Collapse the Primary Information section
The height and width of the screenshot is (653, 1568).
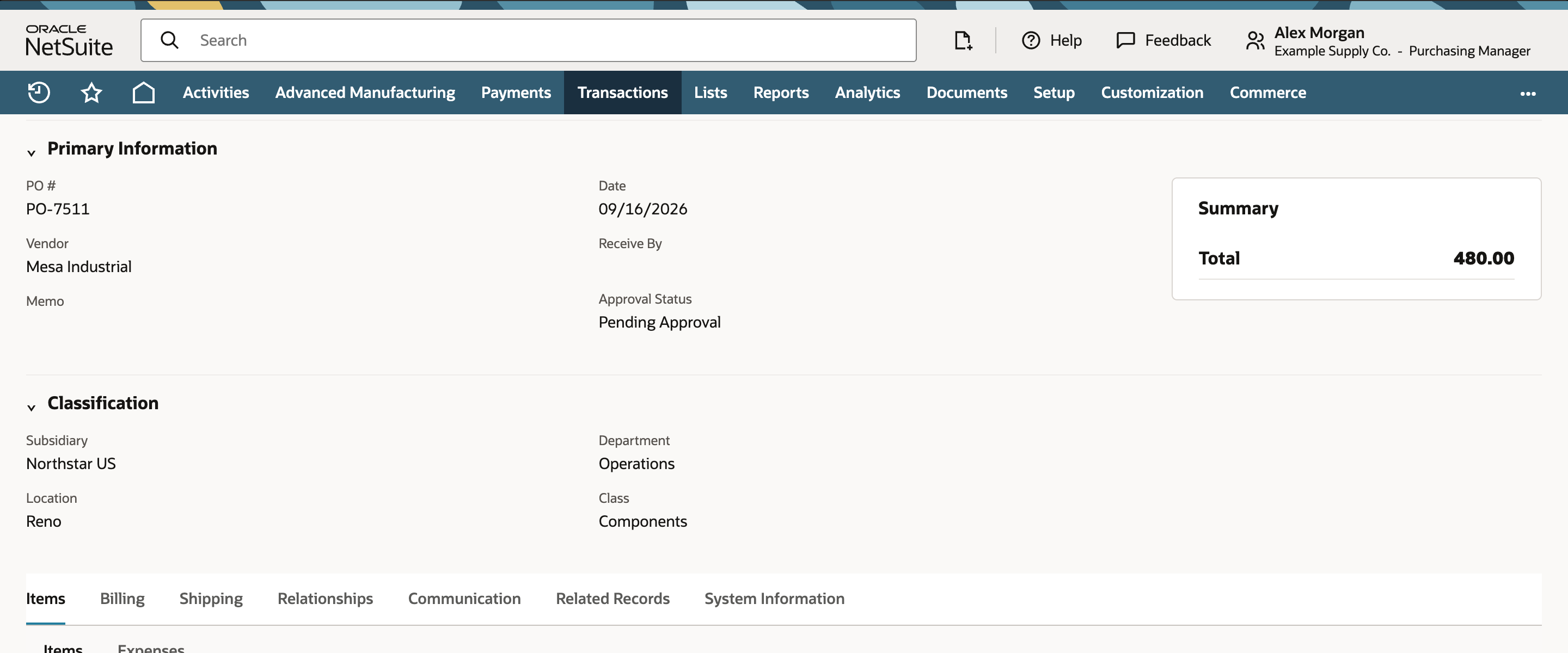point(31,153)
